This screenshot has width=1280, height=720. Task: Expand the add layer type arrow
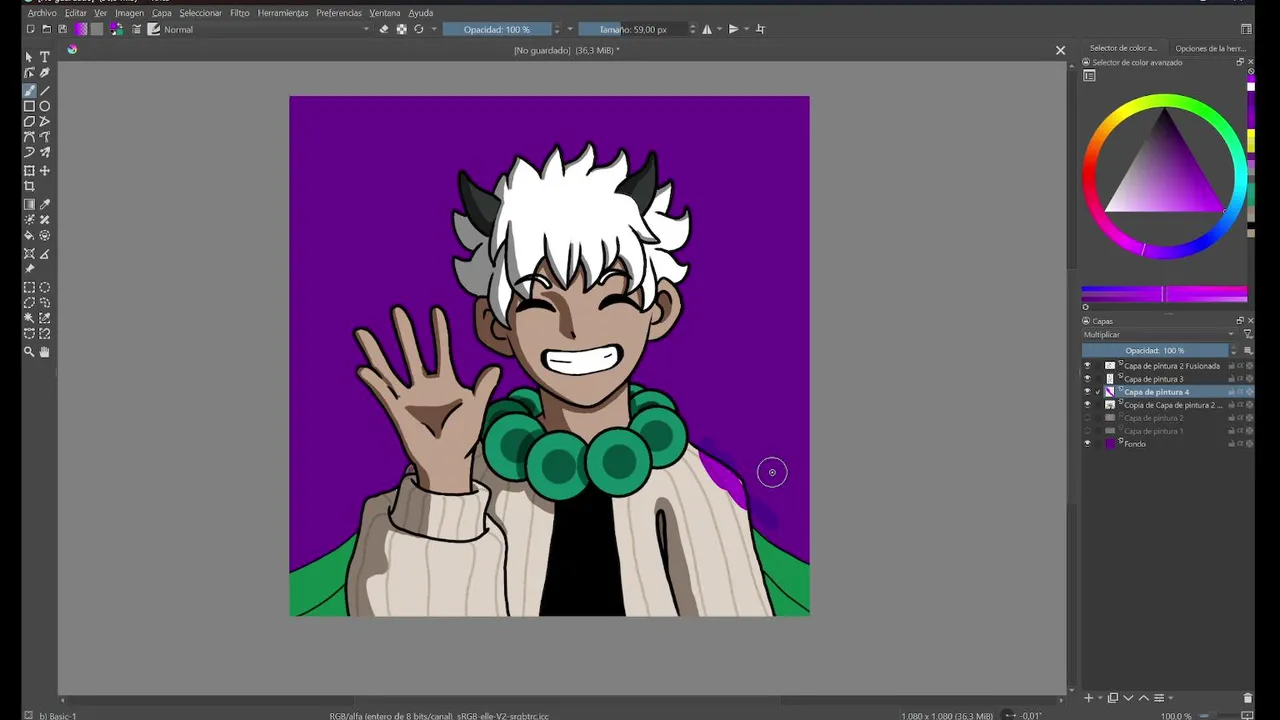pyautogui.click(x=1100, y=698)
